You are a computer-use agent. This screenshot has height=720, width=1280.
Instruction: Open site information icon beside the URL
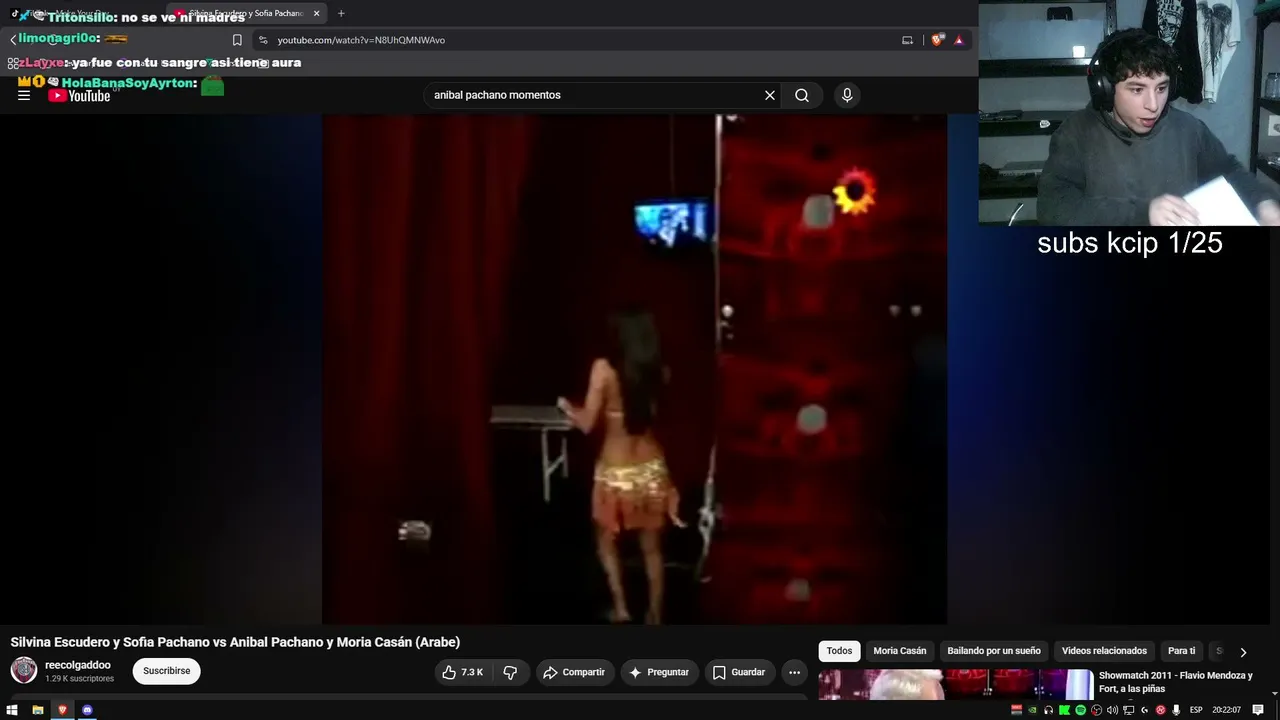coord(263,40)
